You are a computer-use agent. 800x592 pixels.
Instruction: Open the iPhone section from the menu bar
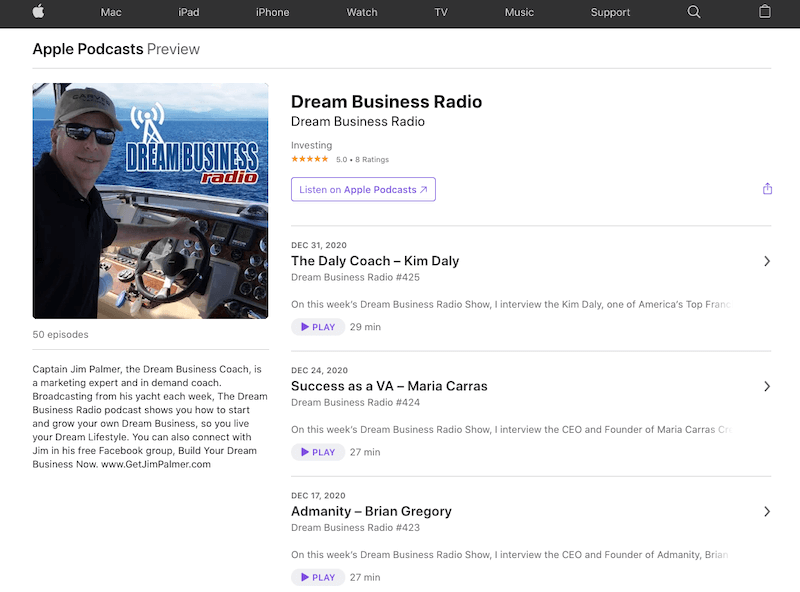click(272, 13)
